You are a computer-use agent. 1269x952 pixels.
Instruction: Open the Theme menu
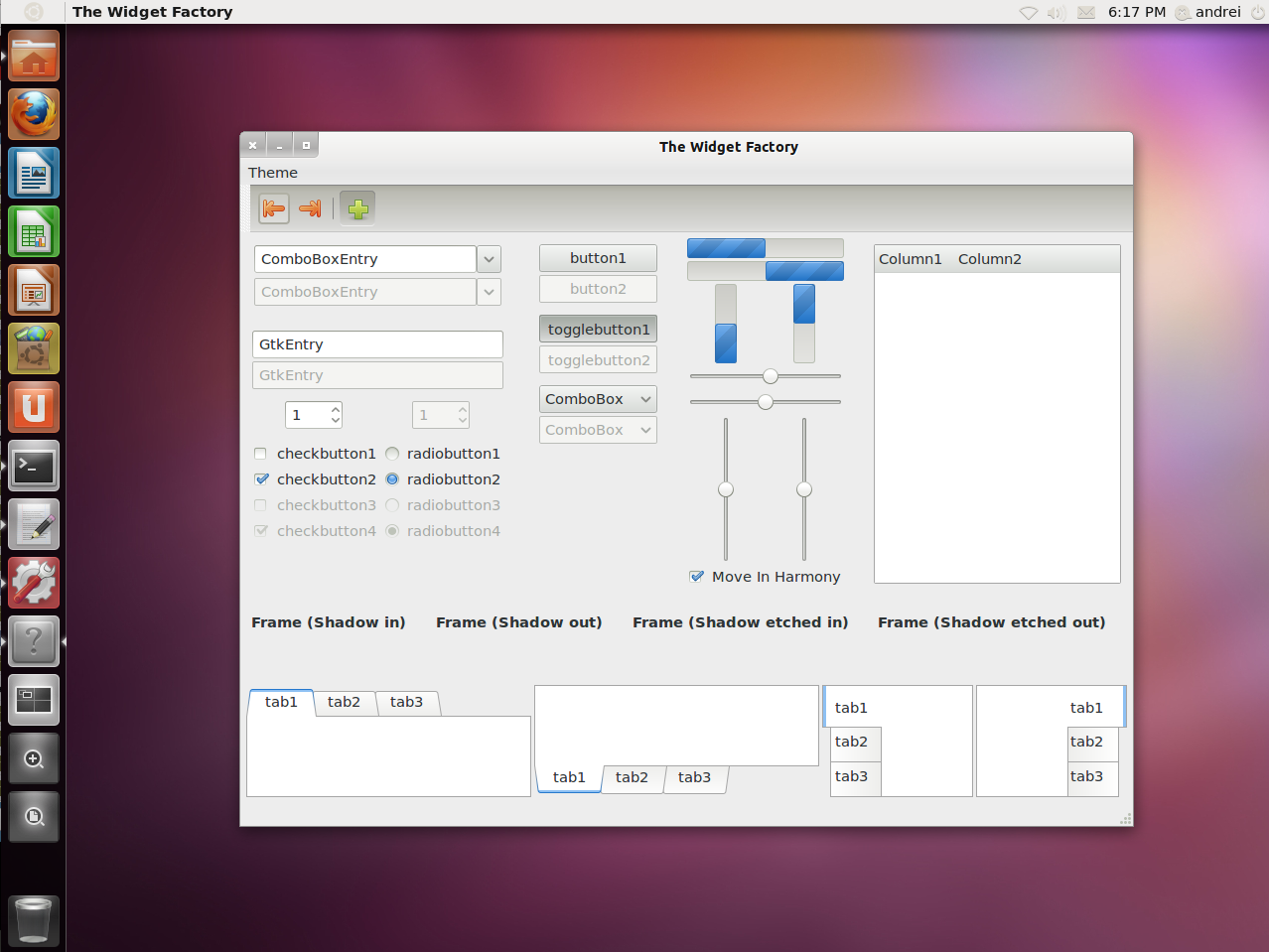(273, 173)
